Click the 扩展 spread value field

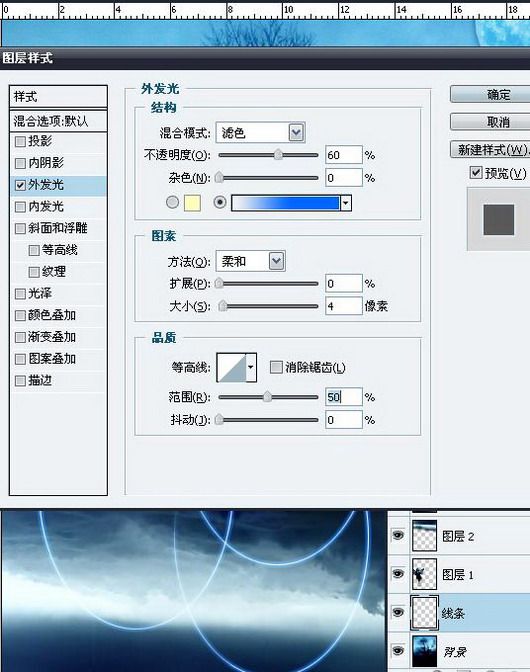[x=344, y=283]
